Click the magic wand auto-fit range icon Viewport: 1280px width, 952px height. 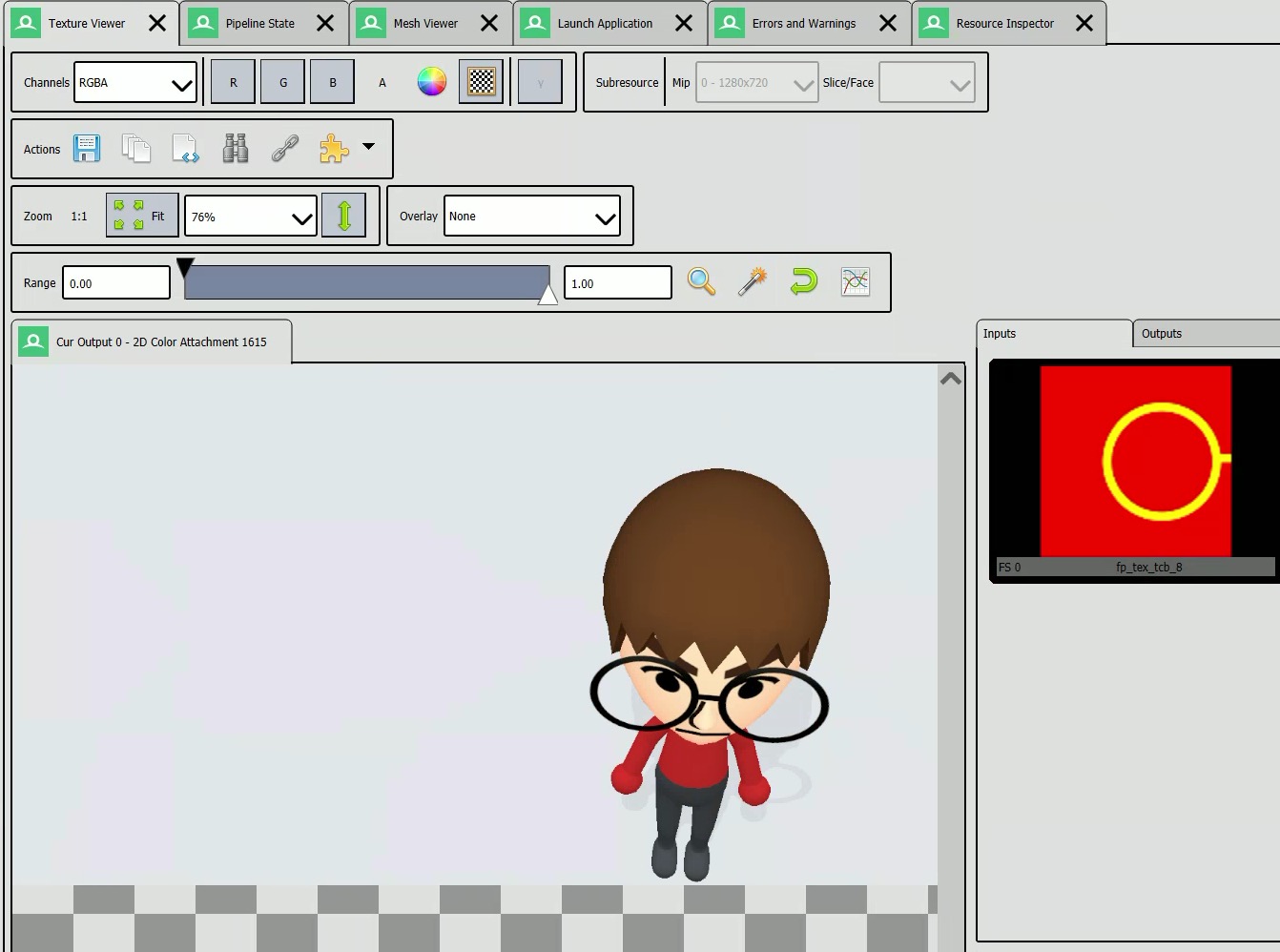753,282
